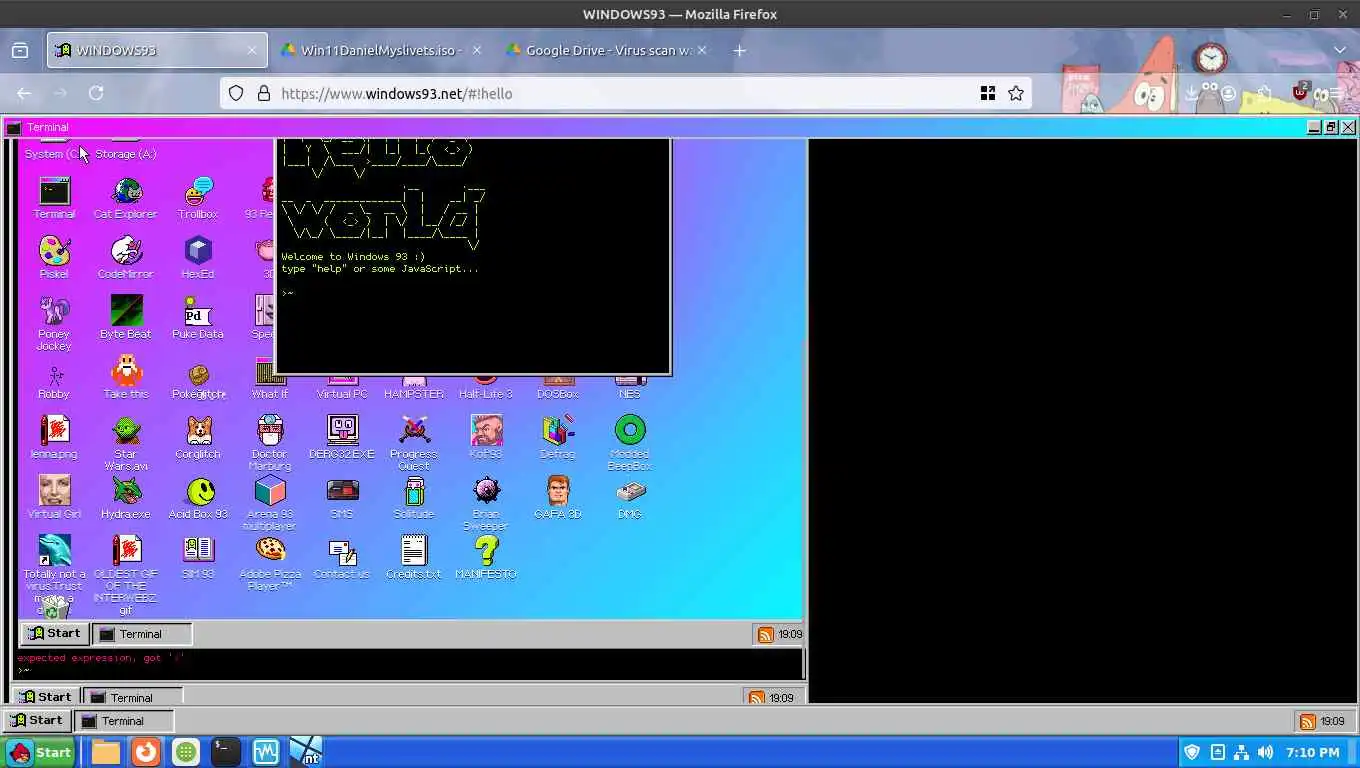Screen dimensions: 1360x768
Task: Open Adobe Pizza Player icon
Action: pos(270,563)
